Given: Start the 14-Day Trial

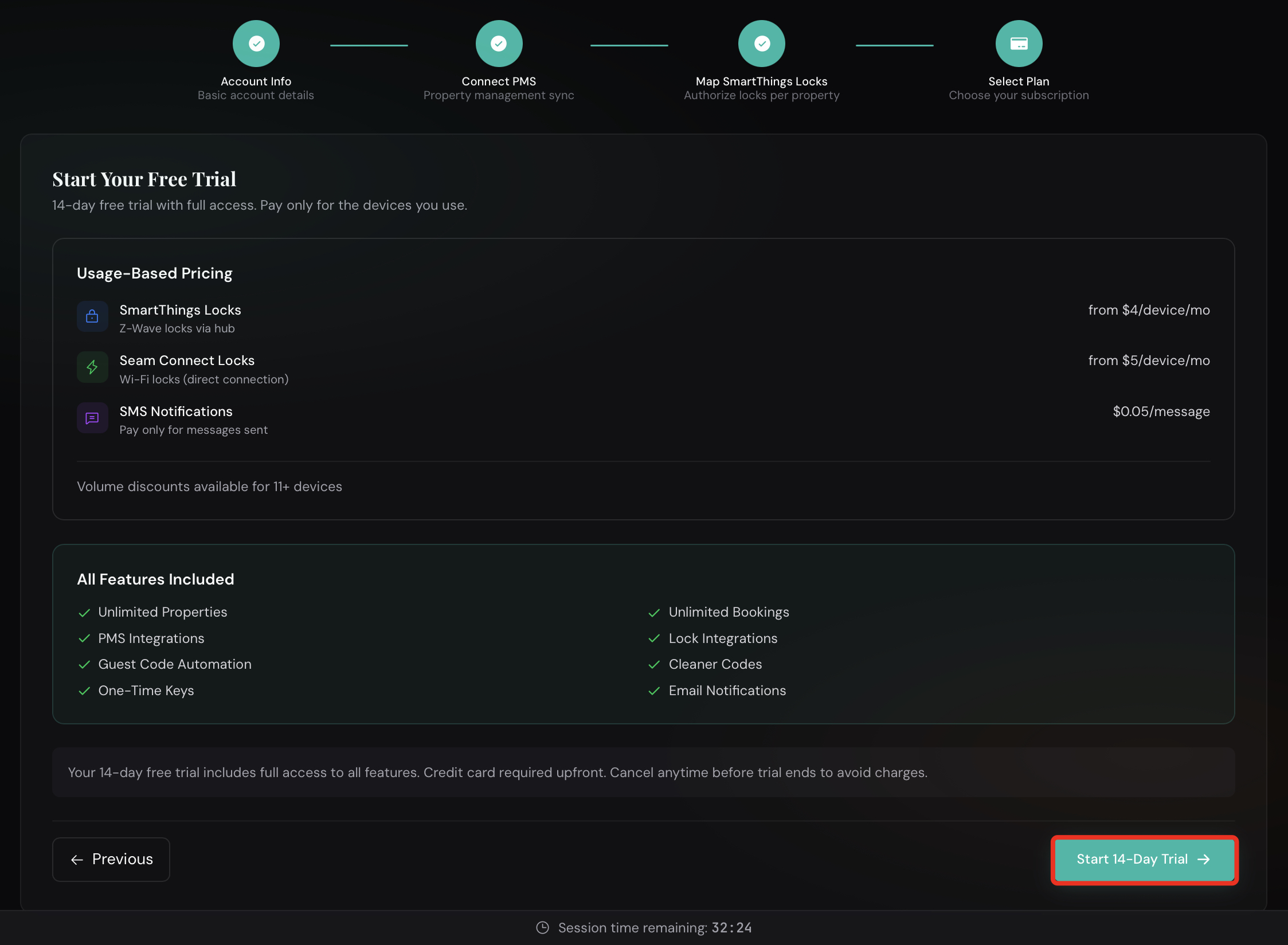Looking at the screenshot, I should tap(1144, 860).
